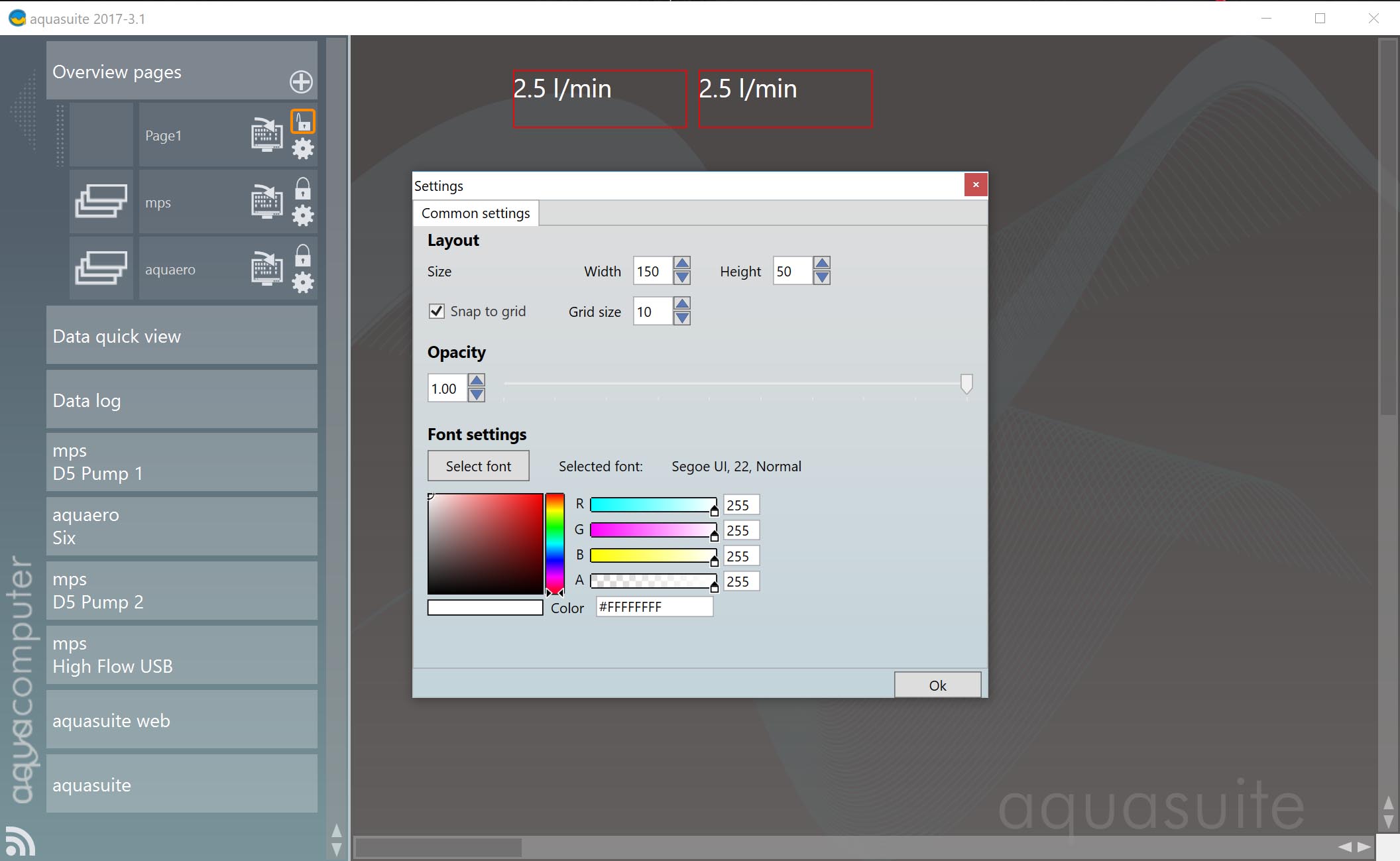Screen dimensions: 1400x861
Task: Add a new overview page with plus icon
Action: pyautogui.click(x=301, y=82)
